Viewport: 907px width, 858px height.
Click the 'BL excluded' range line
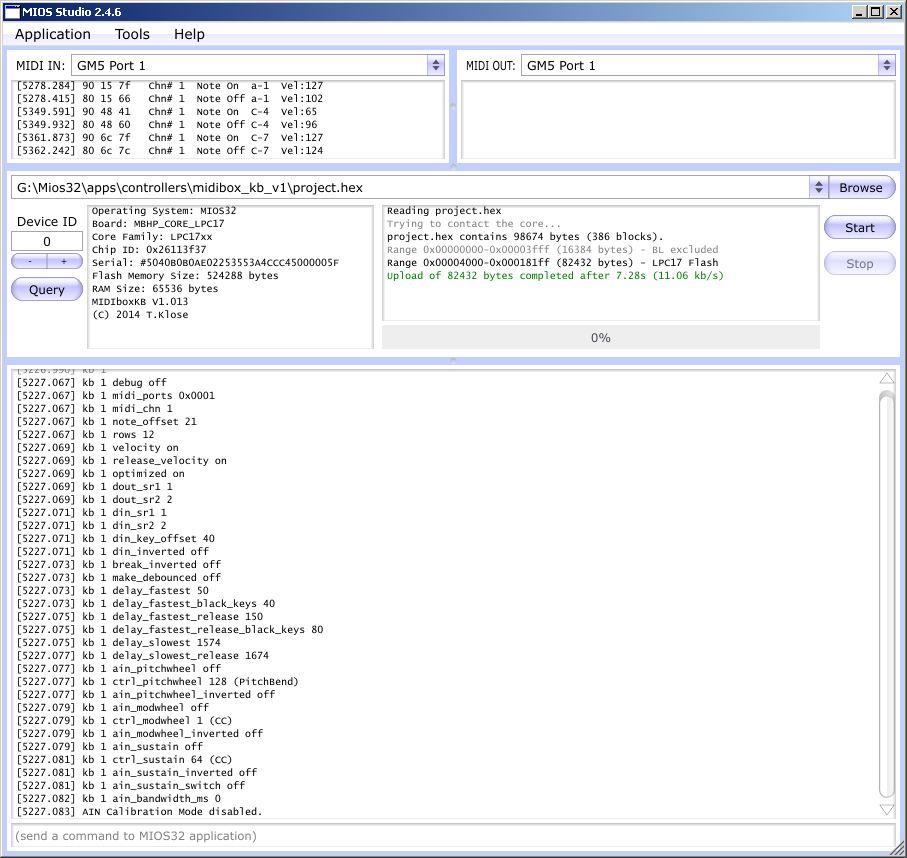(x=552, y=249)
